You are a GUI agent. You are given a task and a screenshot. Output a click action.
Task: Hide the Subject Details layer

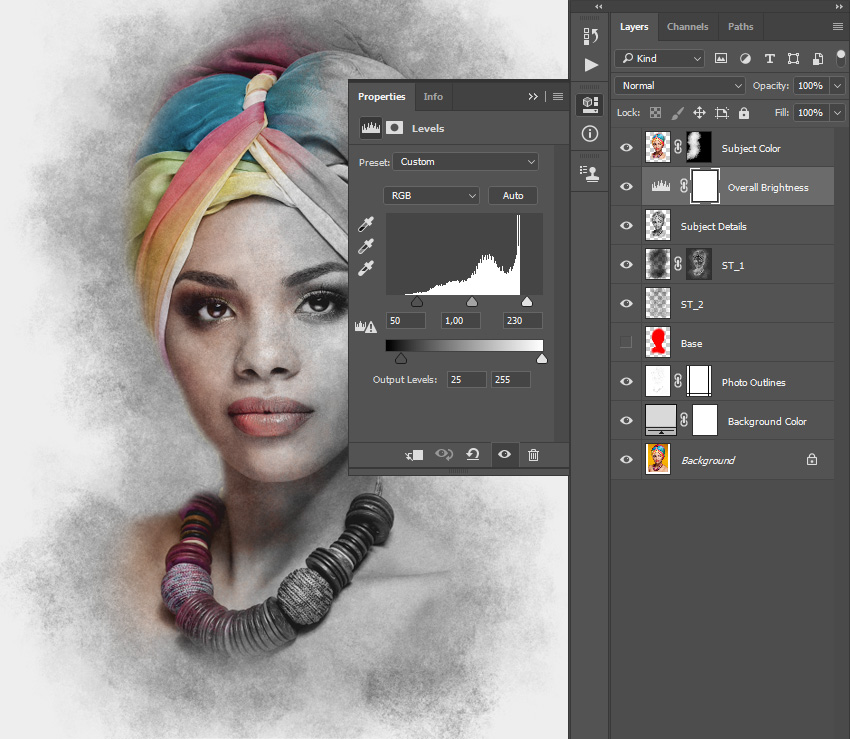[x=626, y=226]
